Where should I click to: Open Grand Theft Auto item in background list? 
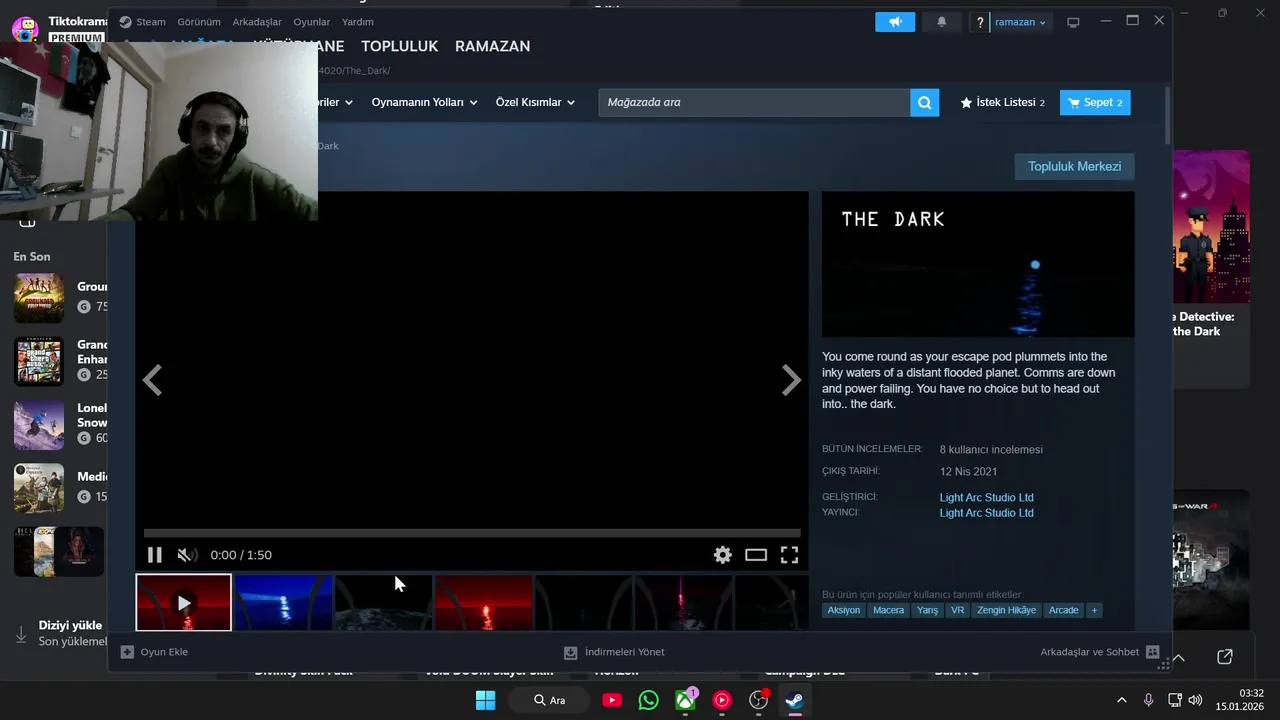(x=60, y=360)
